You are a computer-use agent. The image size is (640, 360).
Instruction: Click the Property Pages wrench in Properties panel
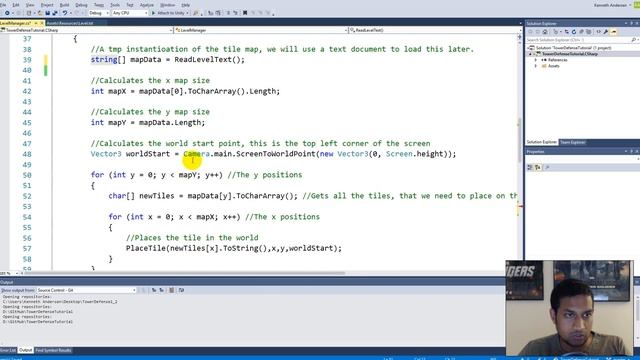[x=547, y=168]
